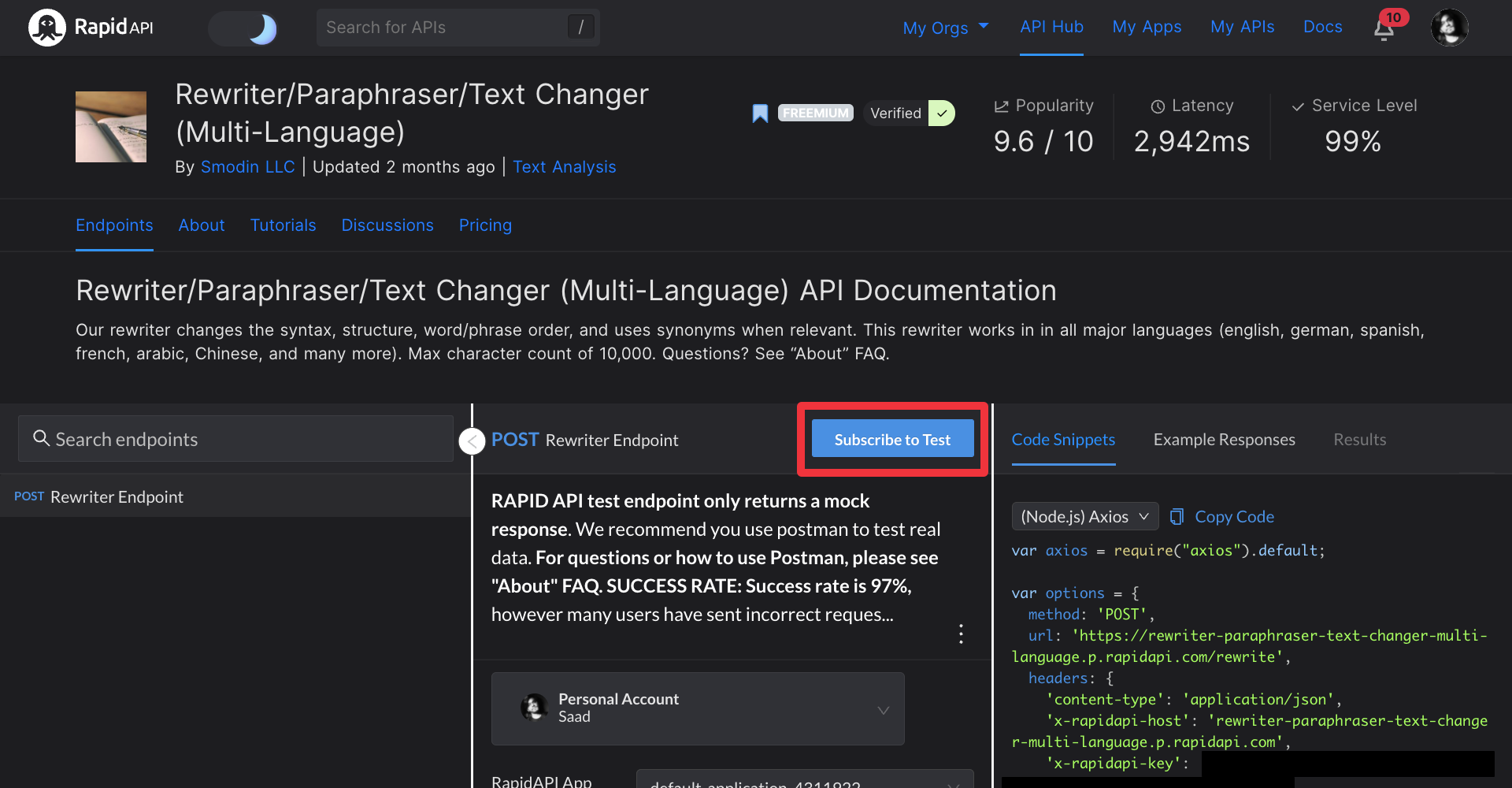Screen dimensions: 1512x788
Task: Focus the Search for APIs field
Action: point(458,28)
